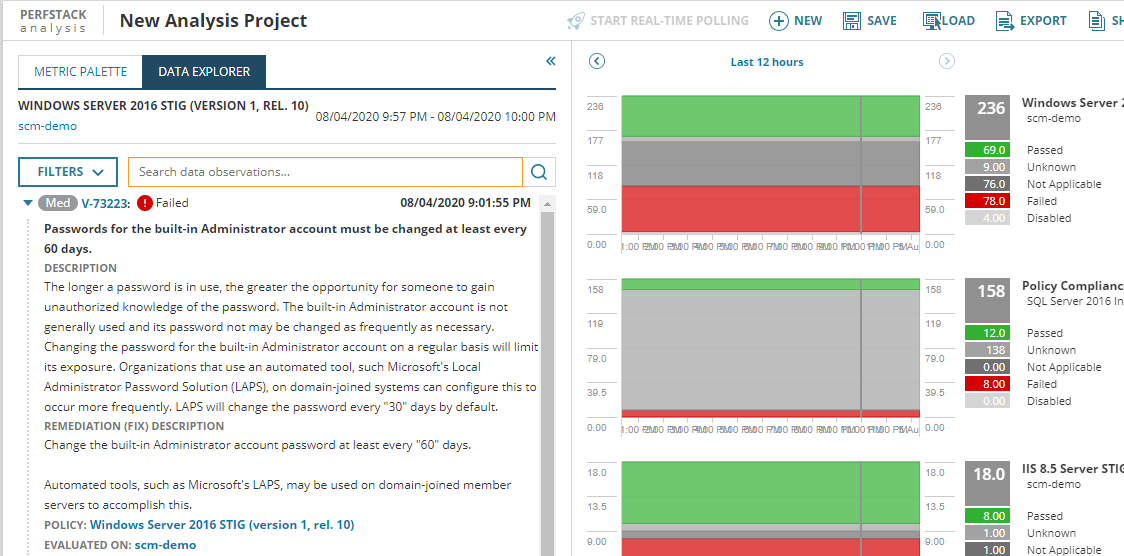1124x556 pixels.
Task: Click the Disabled 0.00 swatch
Action: pos(987,401)
